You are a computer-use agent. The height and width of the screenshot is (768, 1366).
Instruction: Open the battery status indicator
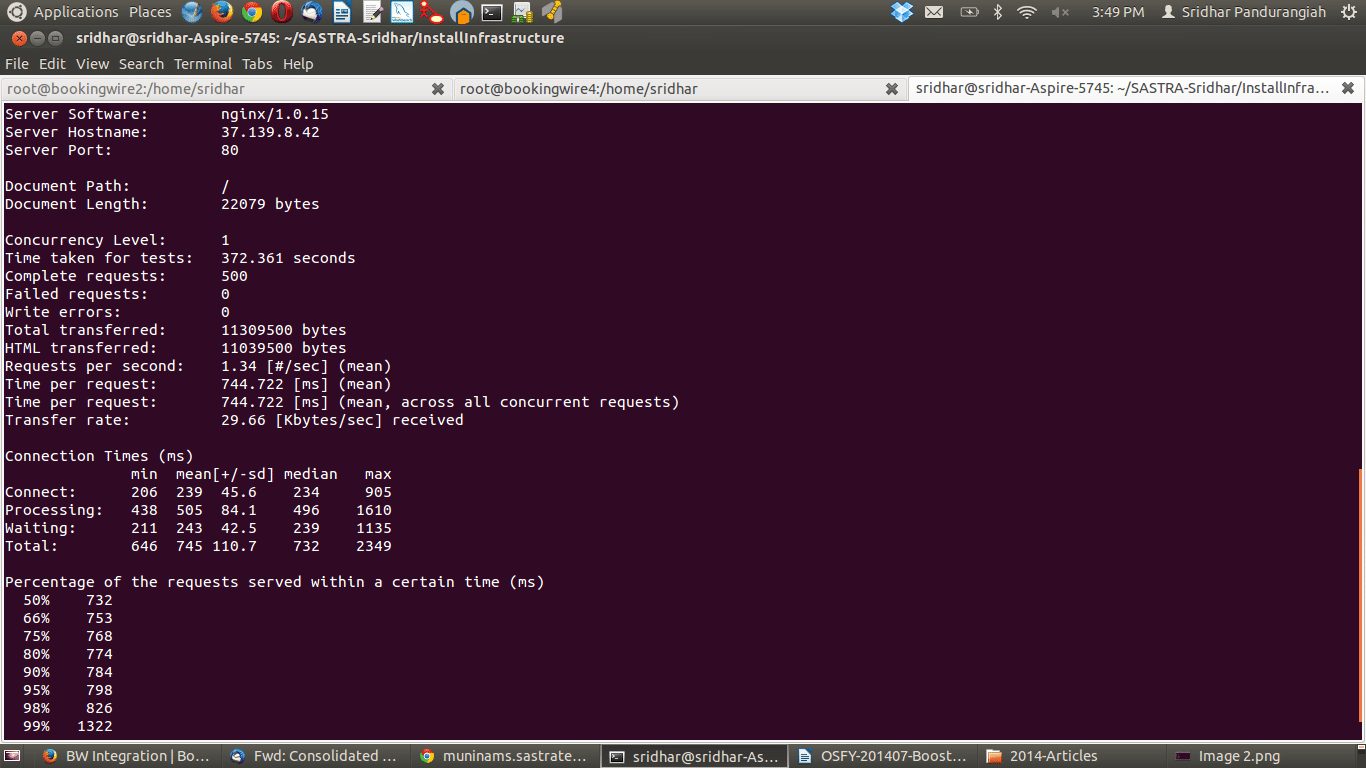pyautogui.click(x=968, y=12)
